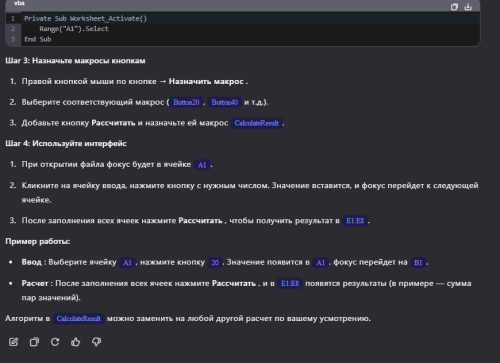Viewport: 500px width, 363px height.
Task: Click the E1:E8 tag in the 'Расчет' bullet
Action: [x=290, y=284]
